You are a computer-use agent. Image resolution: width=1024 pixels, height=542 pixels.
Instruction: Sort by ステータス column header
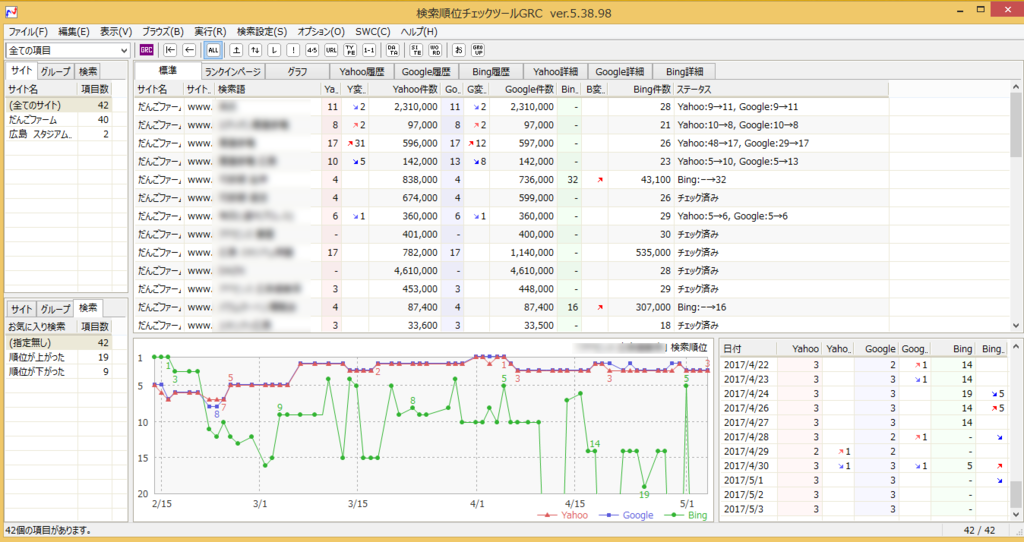click(x=780, y=89)
